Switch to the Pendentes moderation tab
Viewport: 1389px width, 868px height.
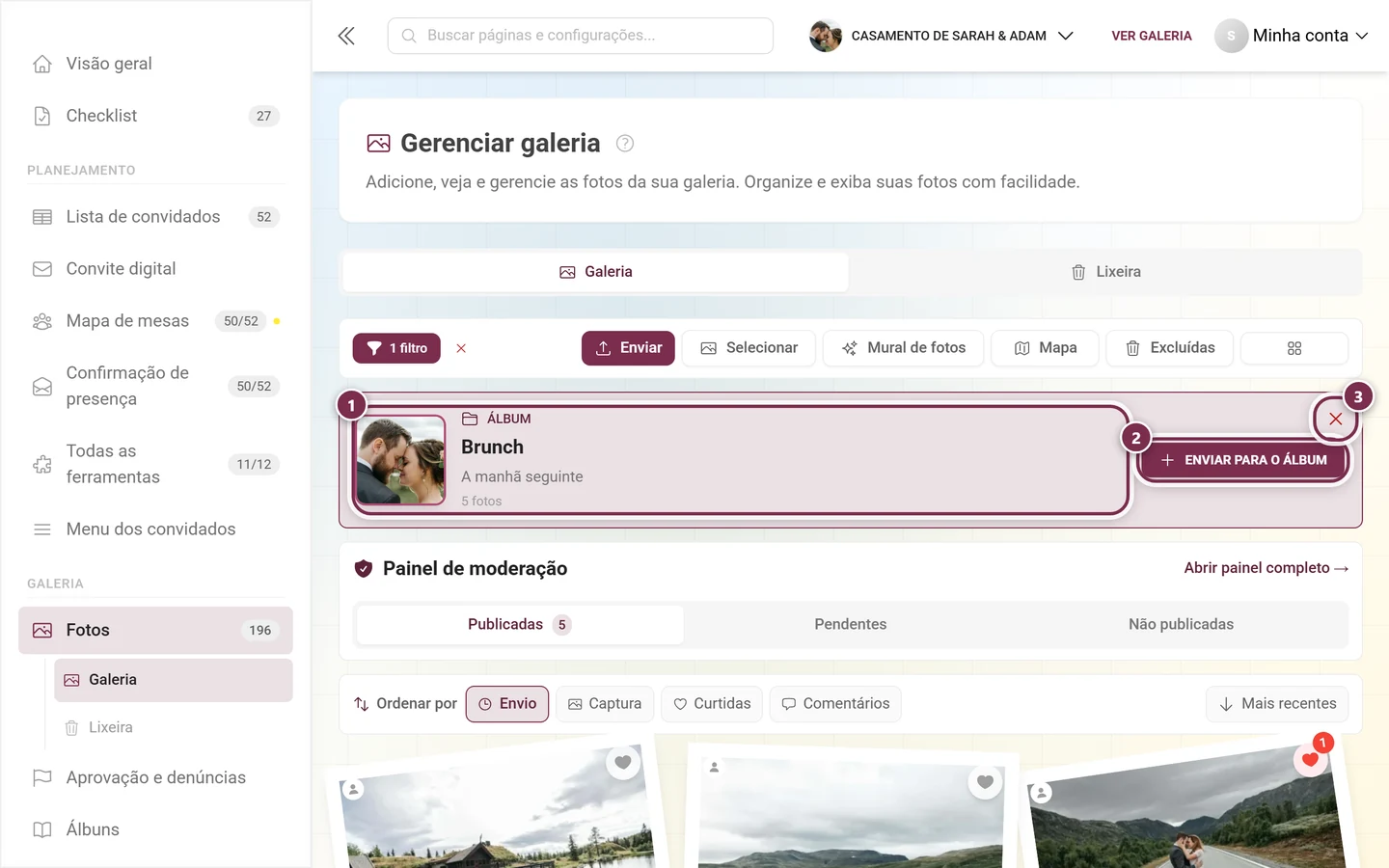pos(850,625)
